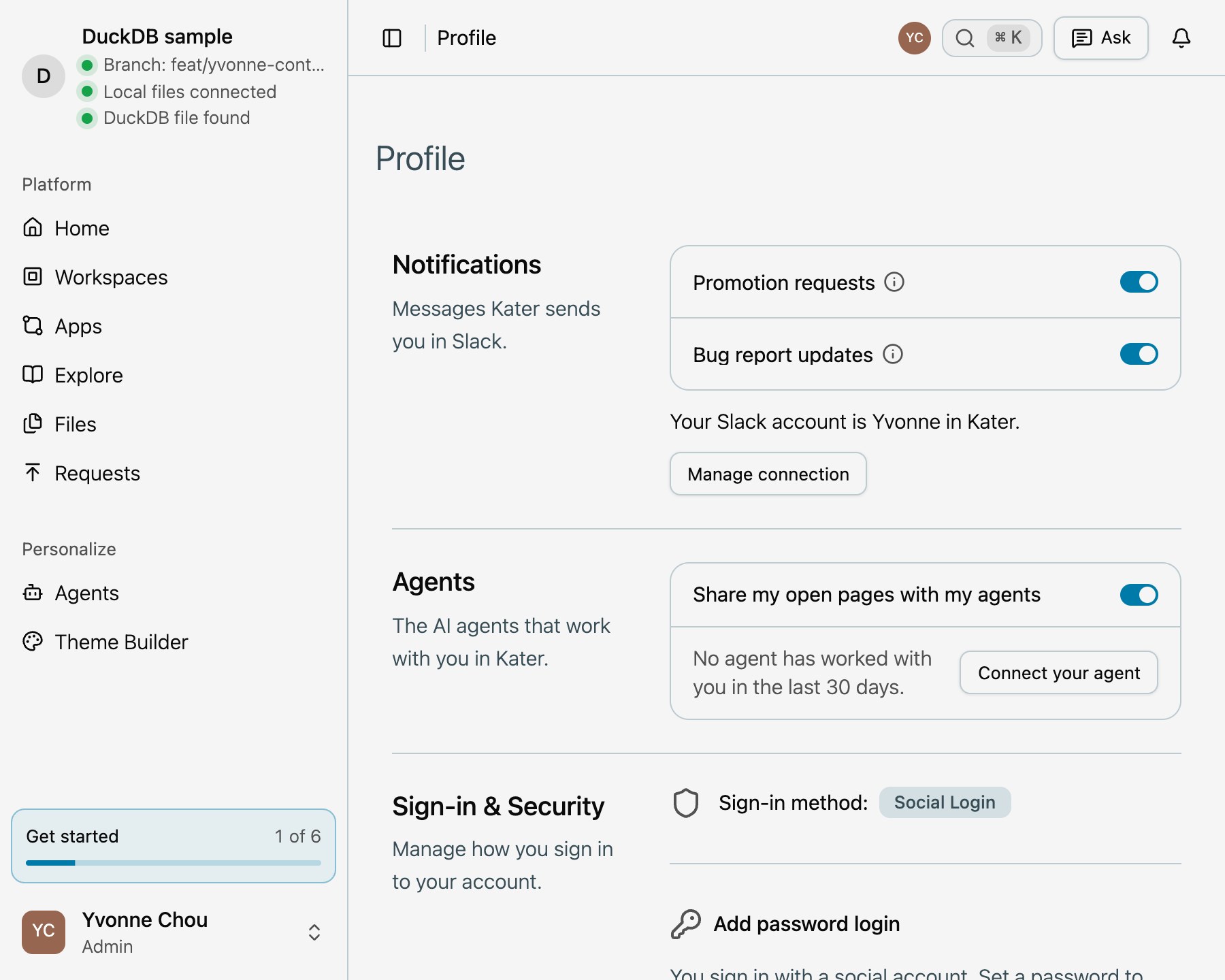1225x980 pixels.
Task: Disable Promotion requests notifications
Action: 1139,282
